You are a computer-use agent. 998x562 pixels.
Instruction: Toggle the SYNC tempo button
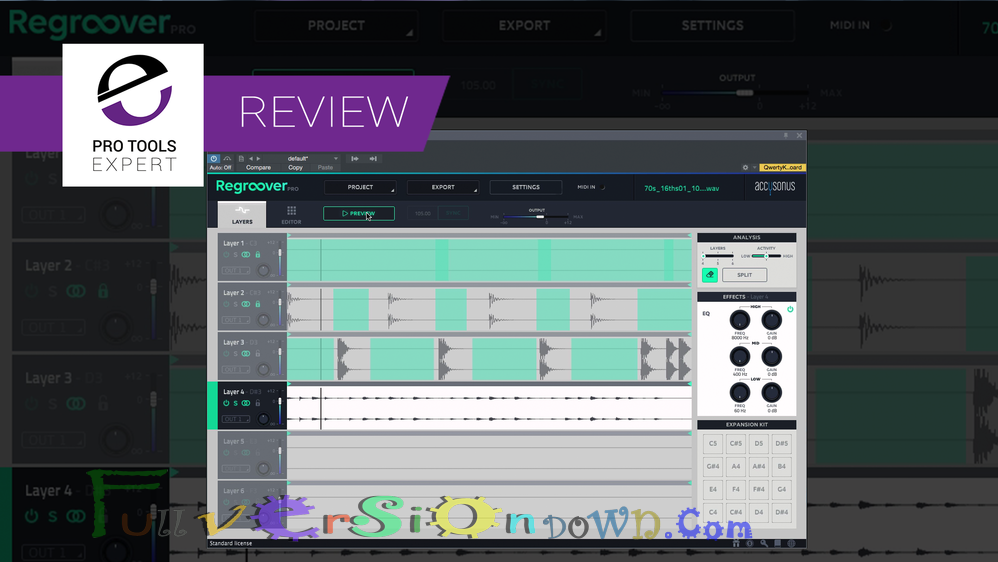(x=453, y=213)
